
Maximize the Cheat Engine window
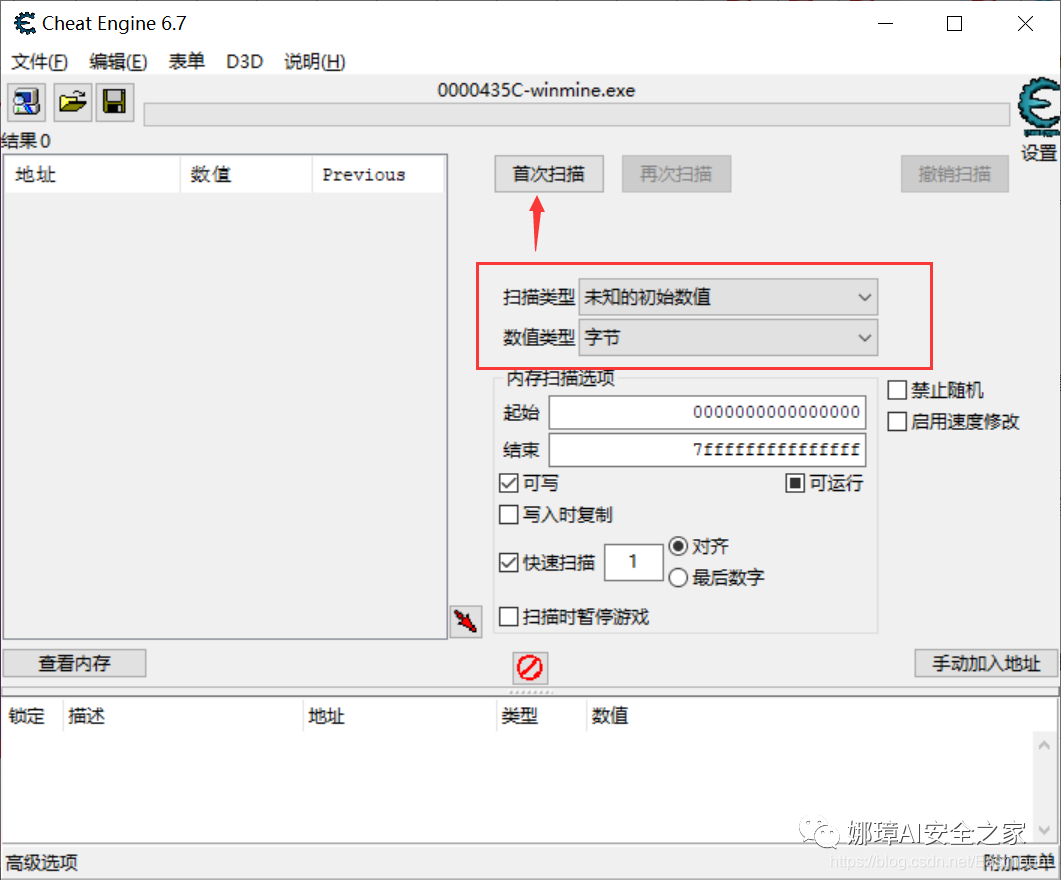click(954, 24)
